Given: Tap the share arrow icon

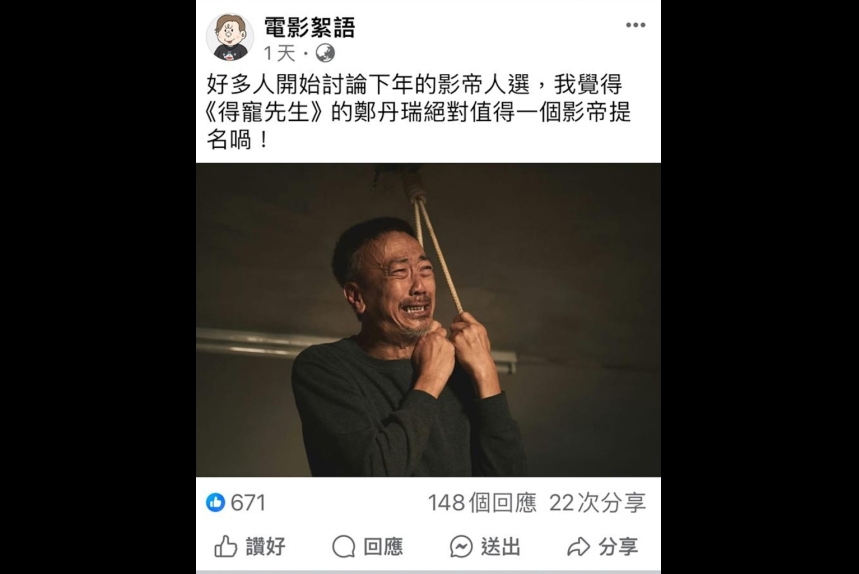Looking at the screenshot, I should tap(579, 547).
